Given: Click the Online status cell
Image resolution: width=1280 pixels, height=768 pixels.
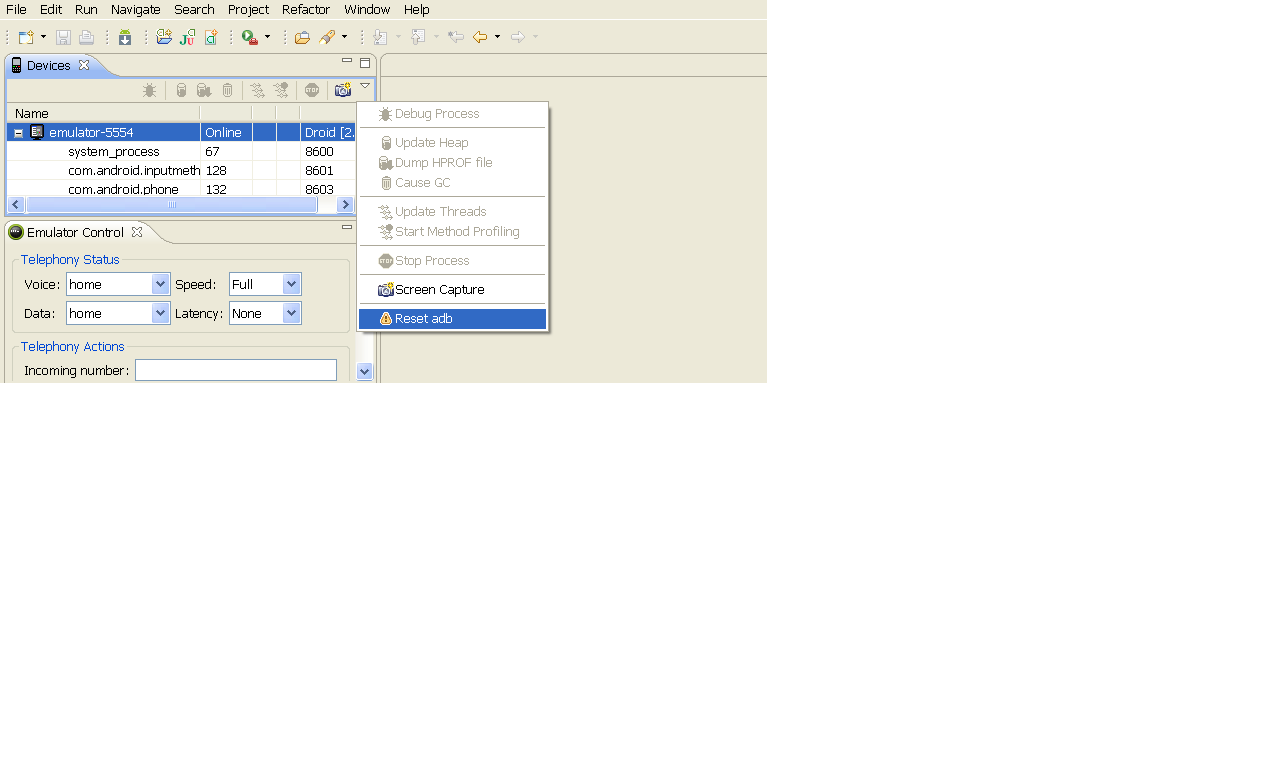Looking at the screenshot, I should pyautogui.click(x=226, y=133).
